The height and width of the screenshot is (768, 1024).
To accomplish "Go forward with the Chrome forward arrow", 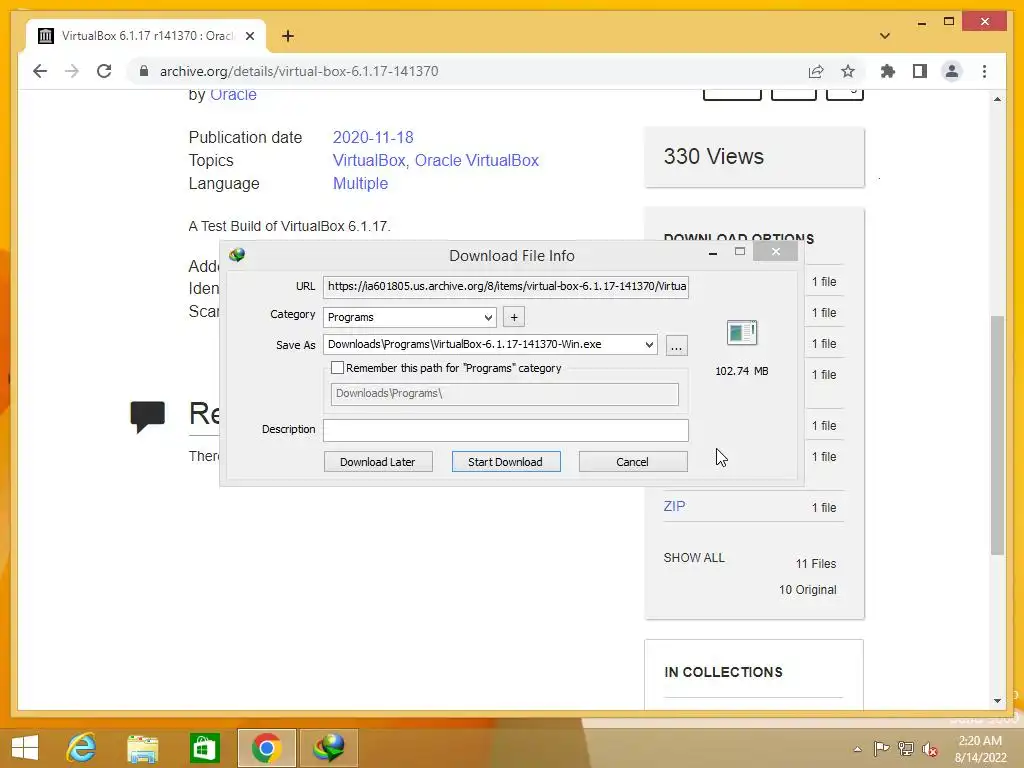I will pyautogui.click(x=72, y=71).
